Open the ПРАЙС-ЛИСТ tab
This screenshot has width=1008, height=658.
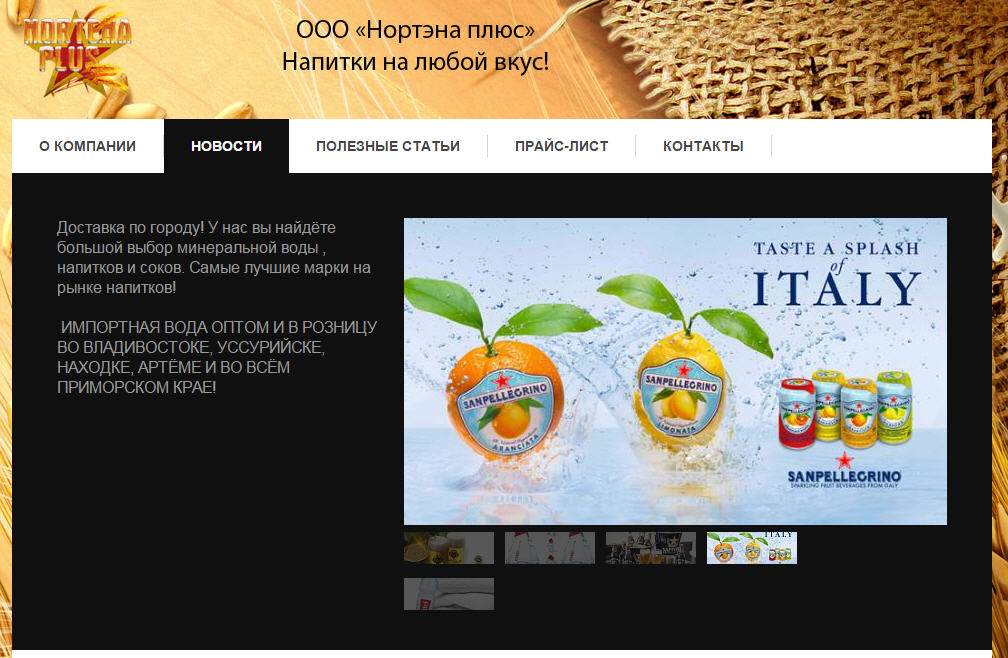(x=561, y=146)
